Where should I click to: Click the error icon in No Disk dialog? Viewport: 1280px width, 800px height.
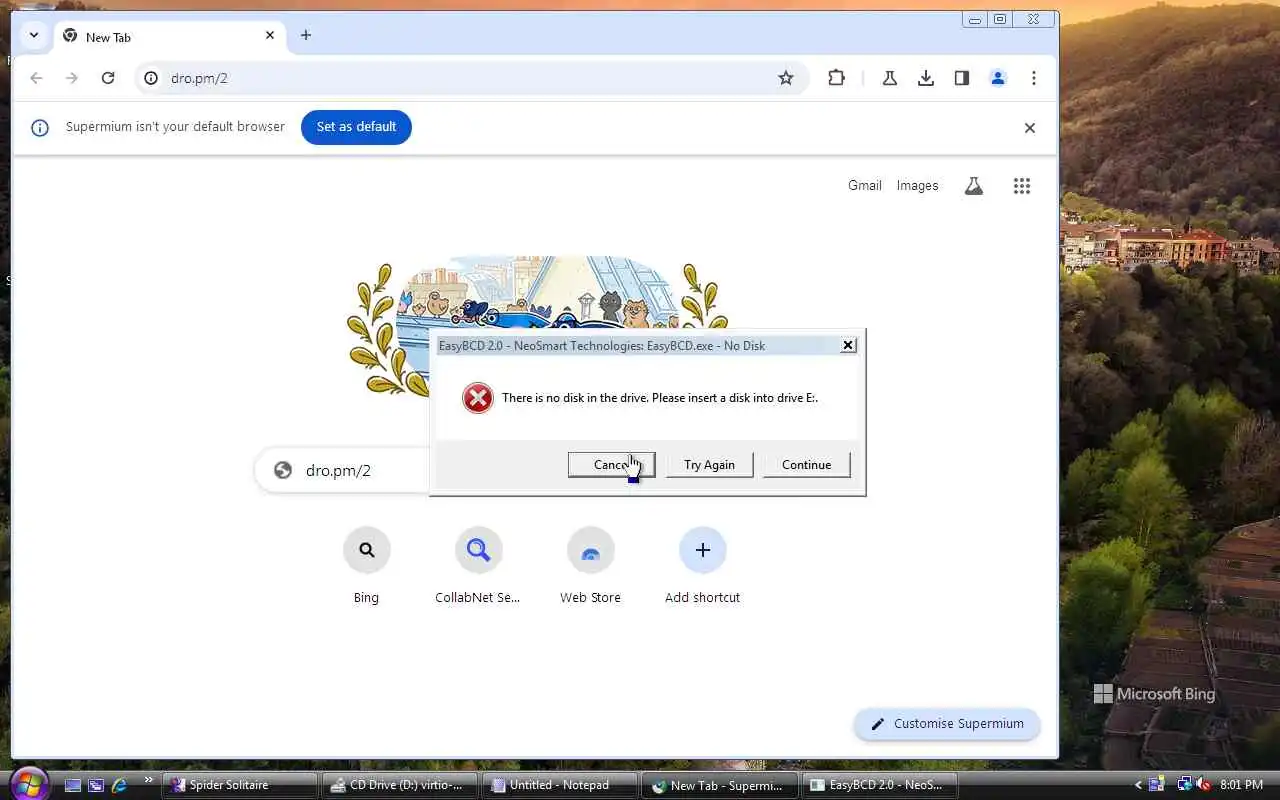click(478, 398)
